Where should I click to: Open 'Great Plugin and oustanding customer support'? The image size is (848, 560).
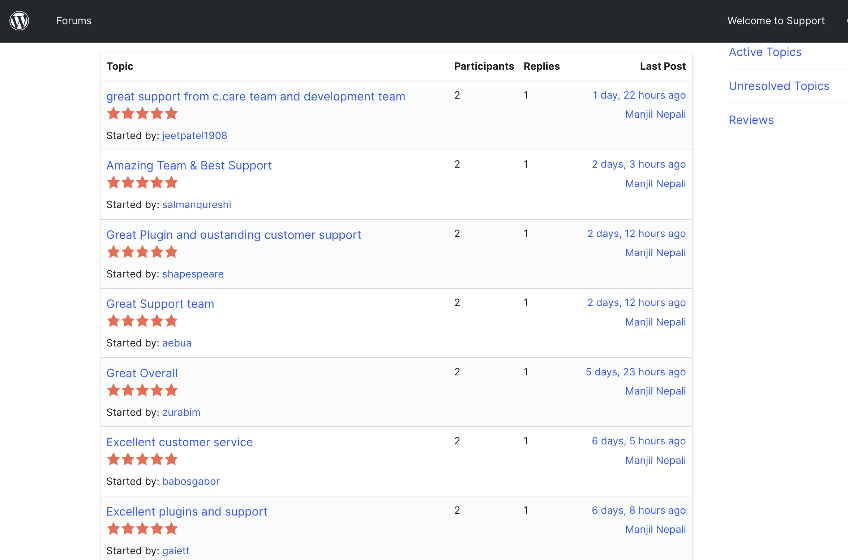pyautogui.click(x=234, y=235)
